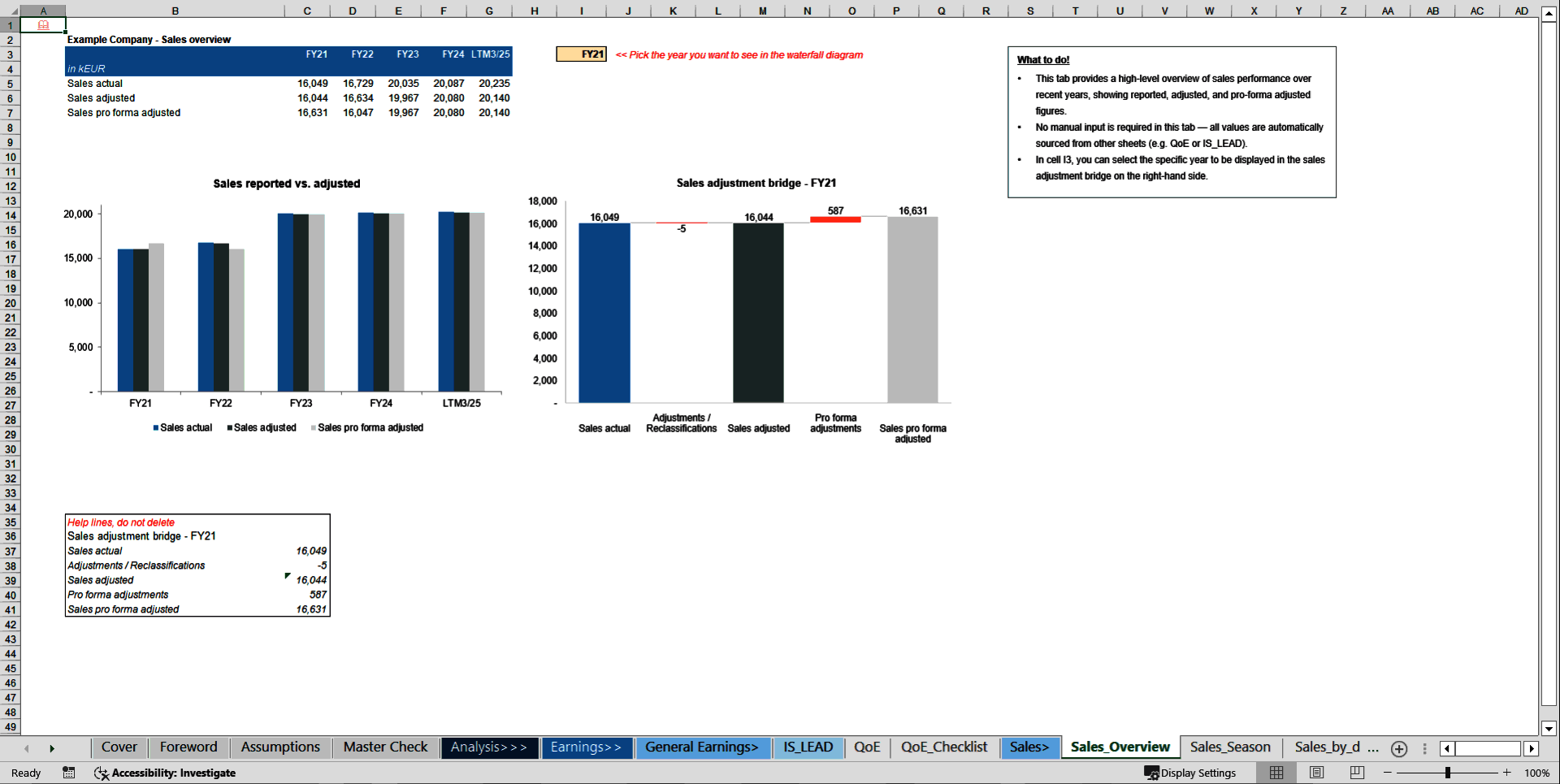Select the IS_LEAD sheet tab
The image size is (1560, 784).
[x=808, y=747]
